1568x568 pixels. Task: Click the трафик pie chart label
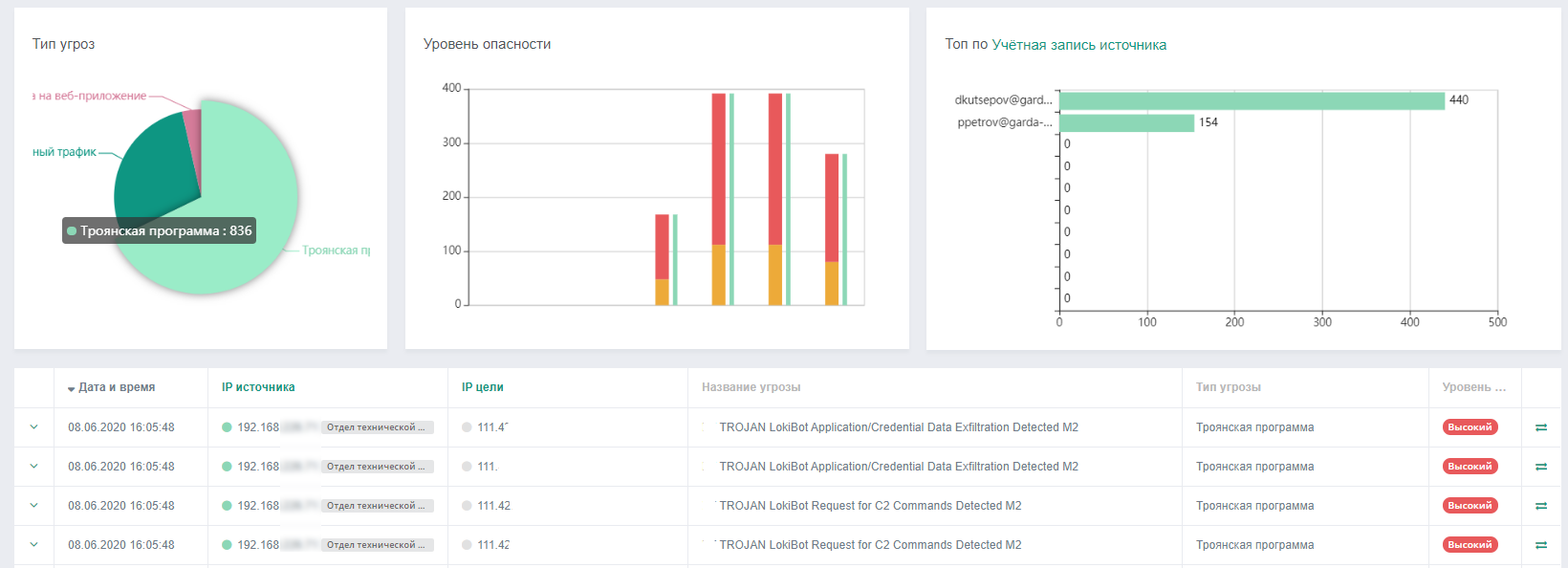tap(64, 152)
